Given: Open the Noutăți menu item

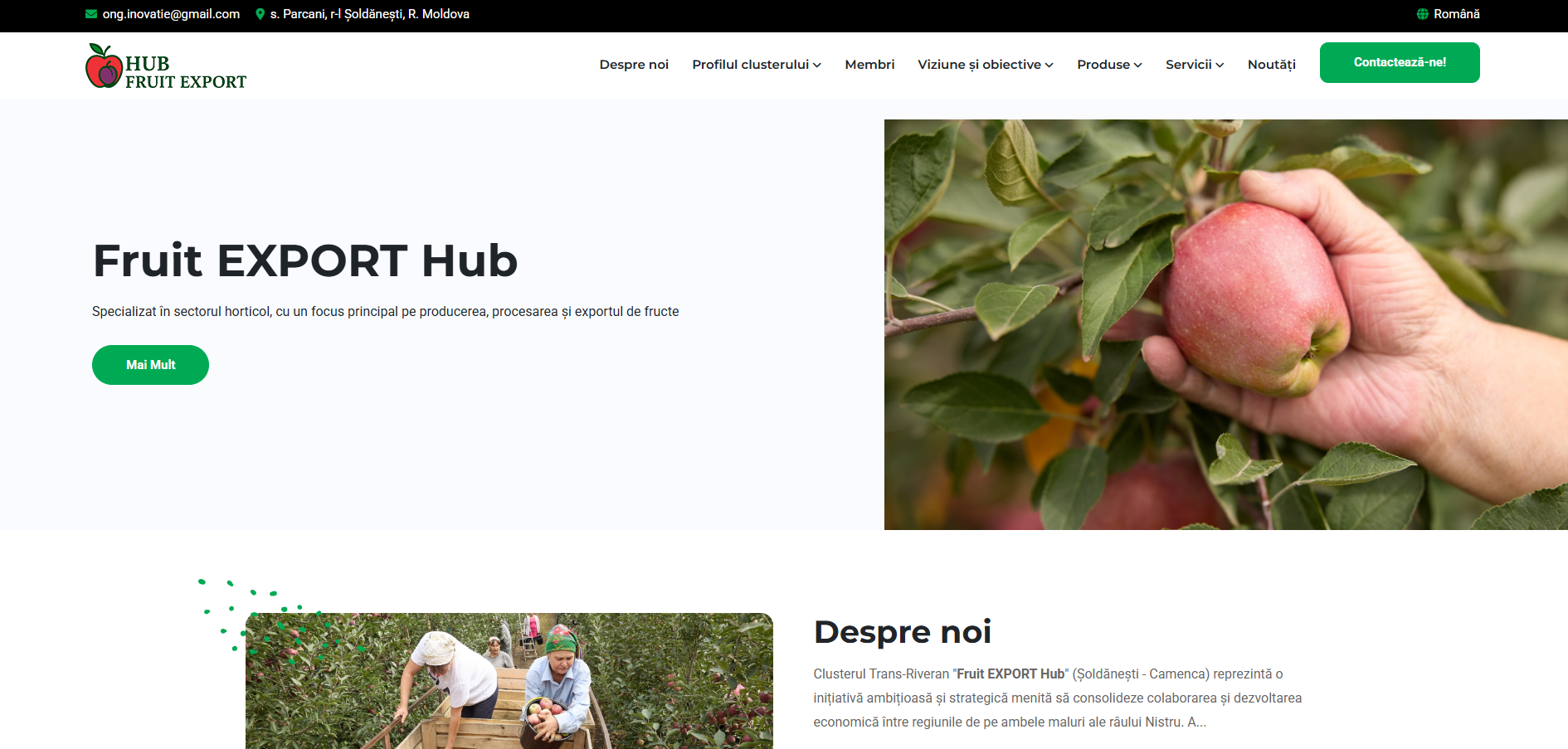Looking at the screenshot, I should click(1272, 65).
